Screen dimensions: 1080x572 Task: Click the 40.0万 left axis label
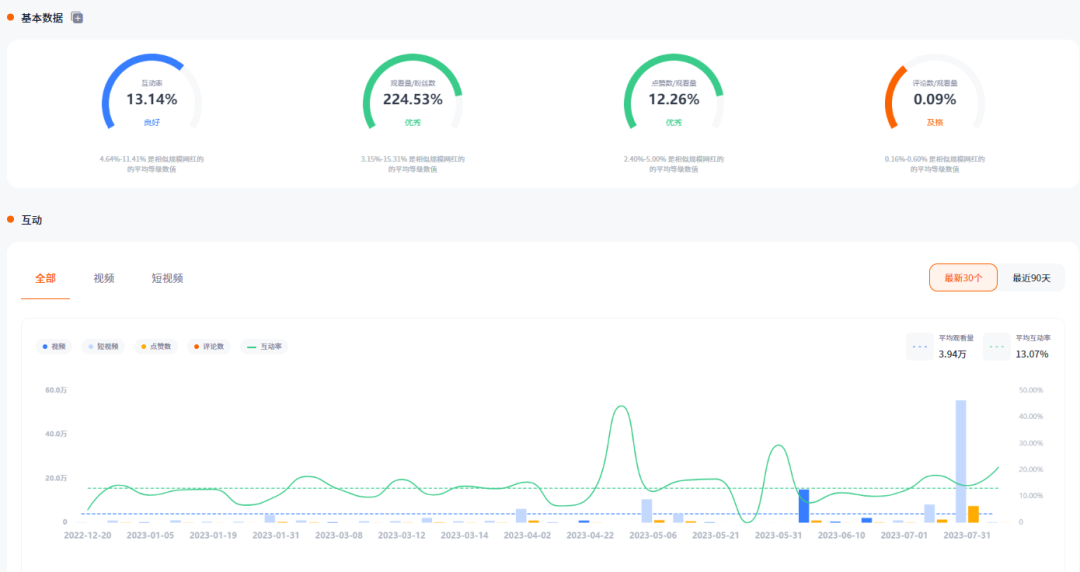tap(56, 434)
